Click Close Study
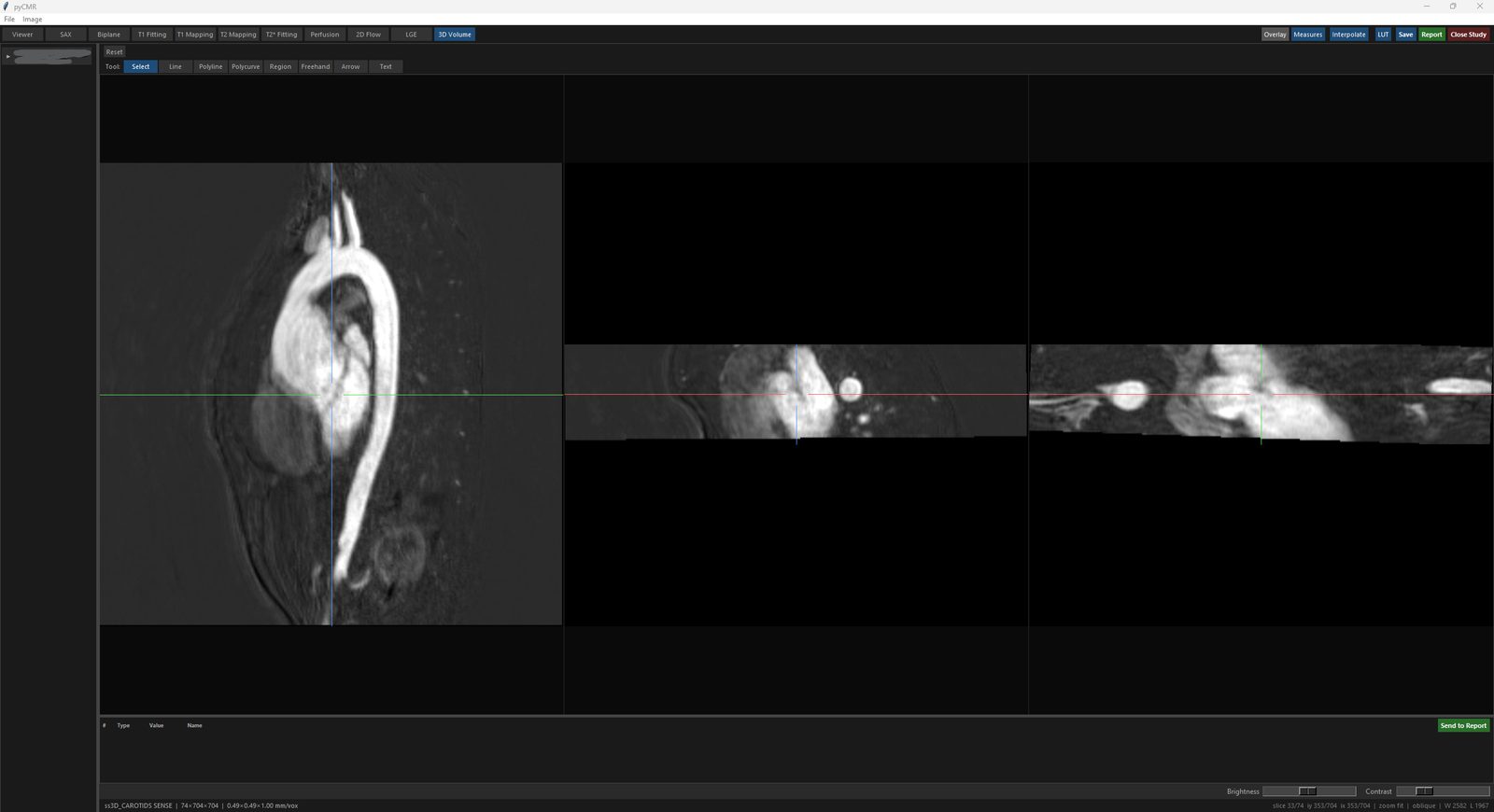The width and height of the screenshot is (1494, 812). click(x=1468, y=35)
